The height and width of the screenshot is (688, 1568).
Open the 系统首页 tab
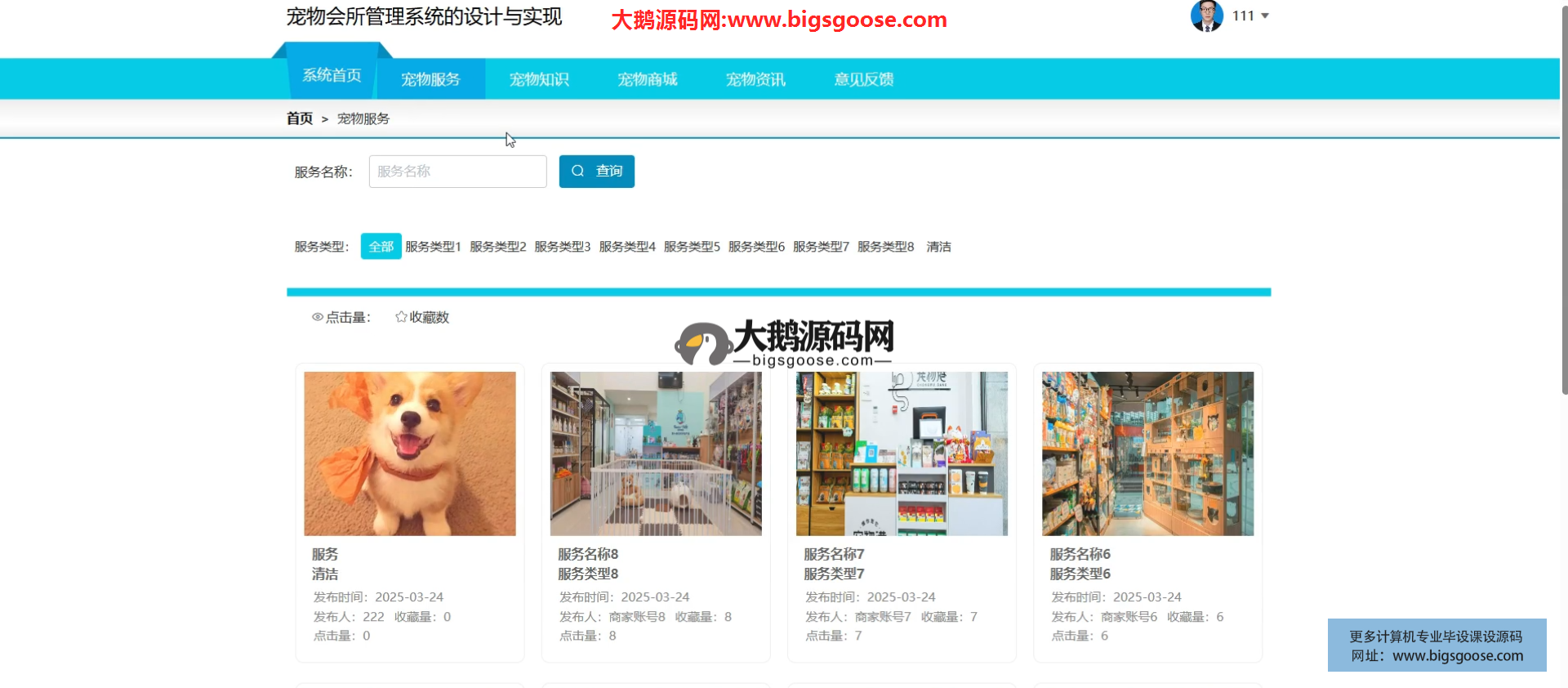click(332, 75)
